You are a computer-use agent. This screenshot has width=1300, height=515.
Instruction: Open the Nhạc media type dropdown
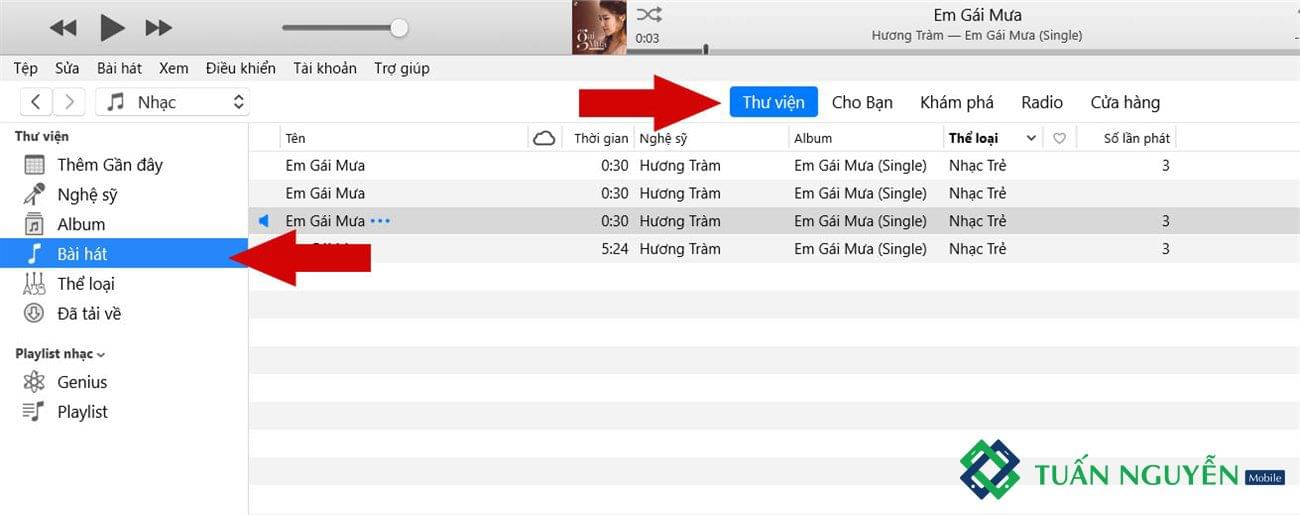[173, 101]
